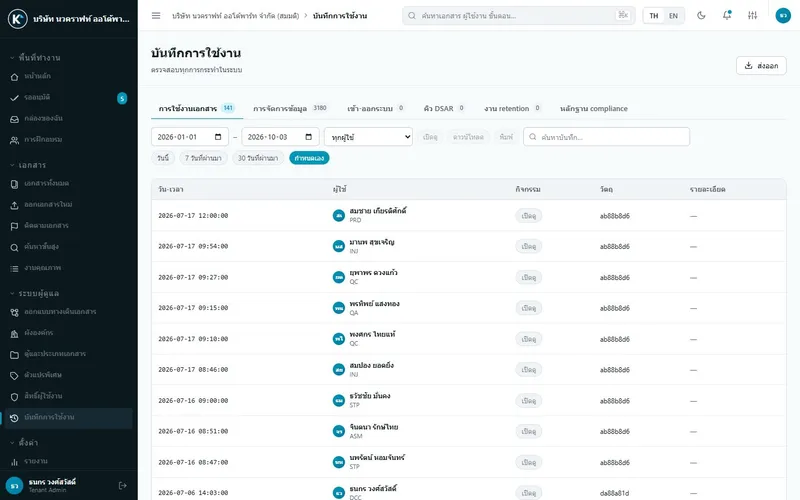This screenshot has height=500, width=800.
Task: Collapse the Documents (เอกสาร) sidebar section
Action: 28,165
